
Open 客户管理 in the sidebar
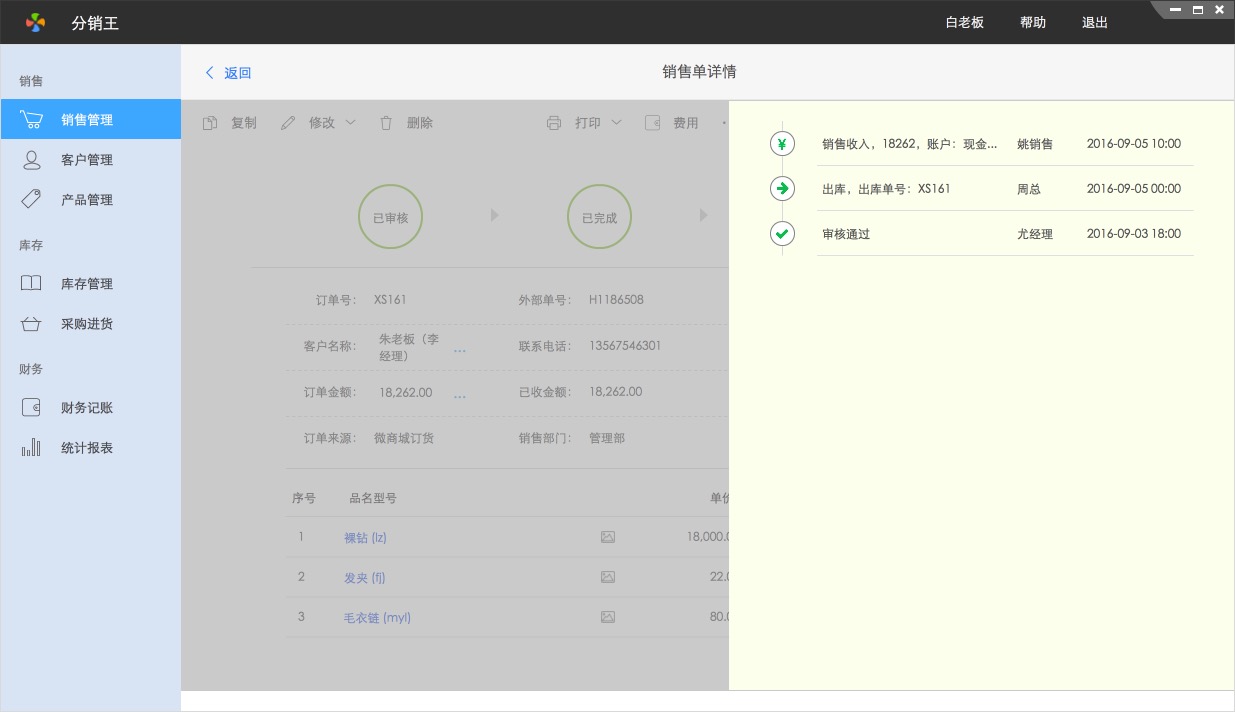pyautogui.click(x=87, y=160)
